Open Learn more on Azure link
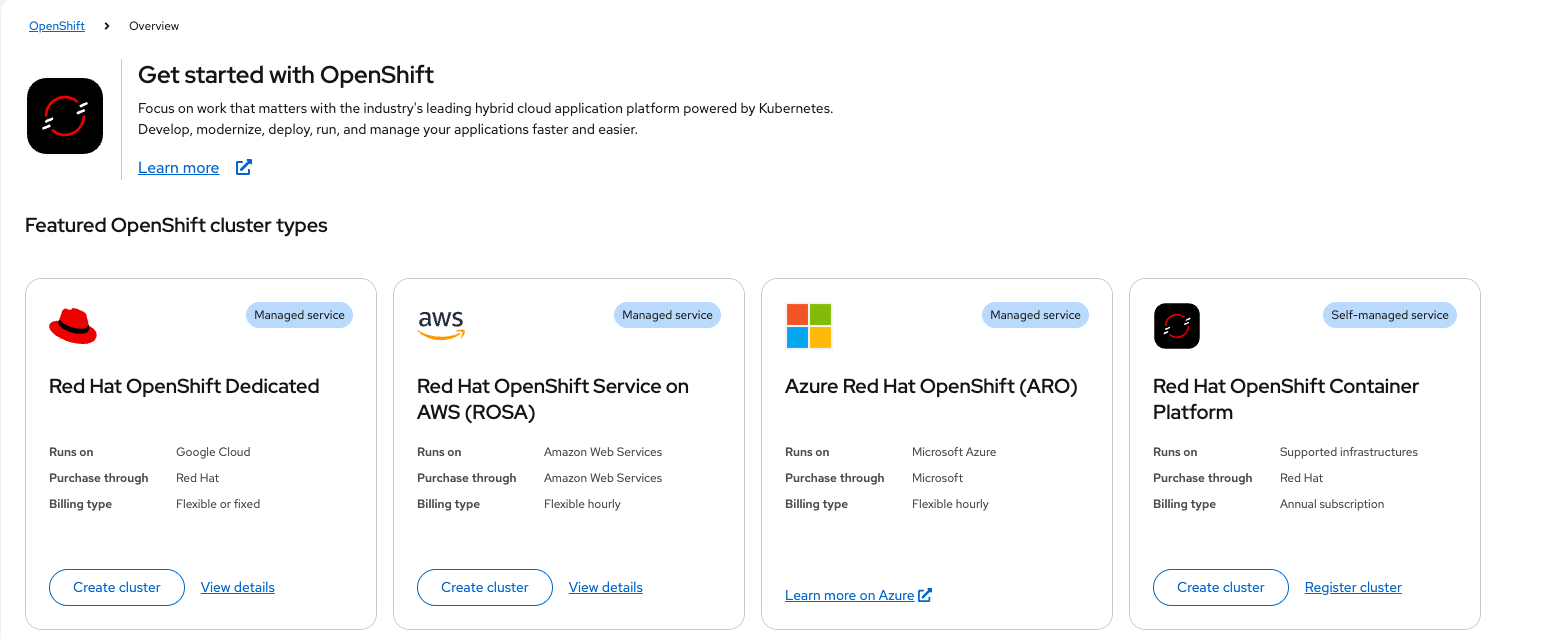The height and width of the screenshot is (639, 1555). (x=849, y=595)
